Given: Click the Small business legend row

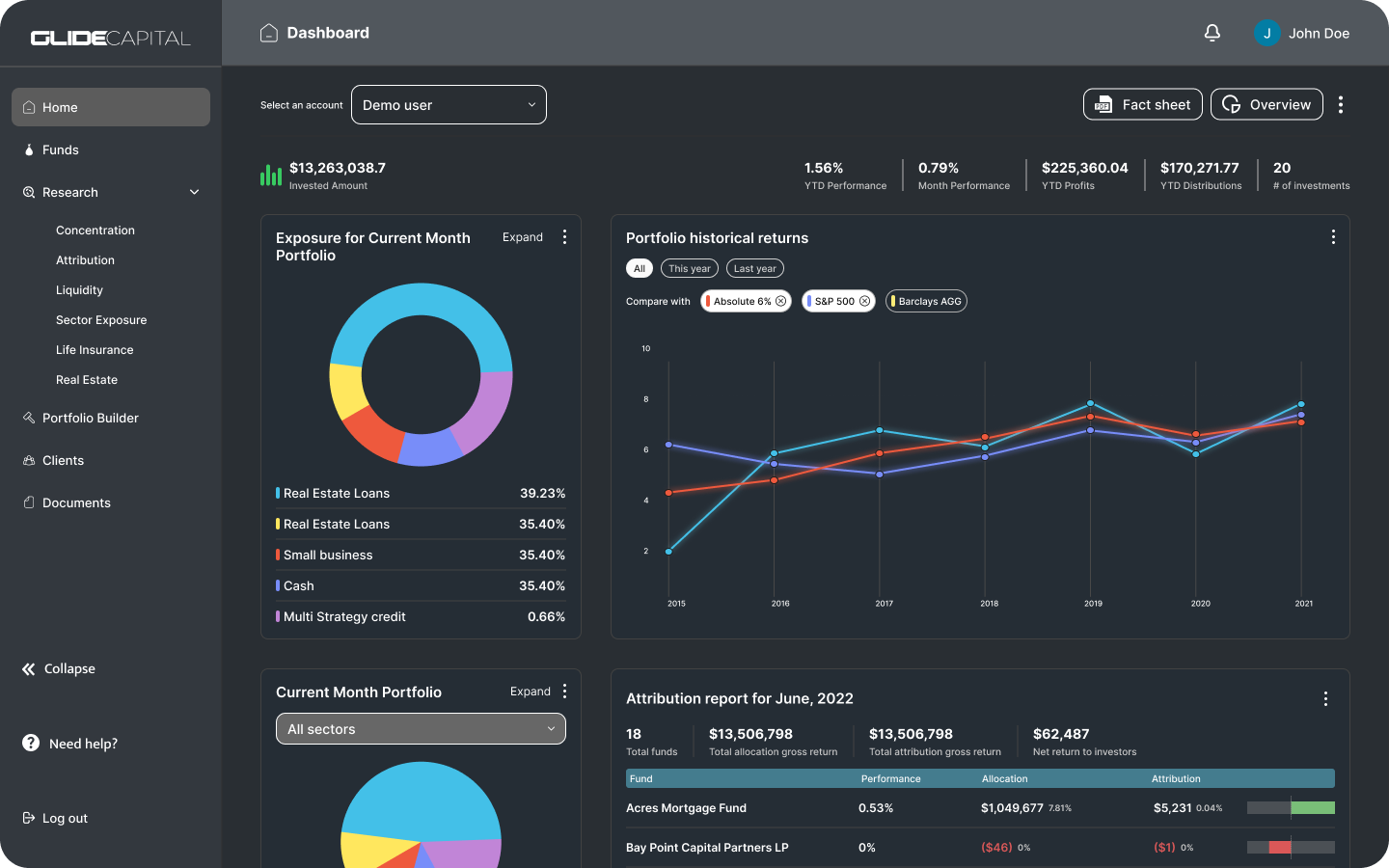Looking at the screenshot, I should [421, 555].
